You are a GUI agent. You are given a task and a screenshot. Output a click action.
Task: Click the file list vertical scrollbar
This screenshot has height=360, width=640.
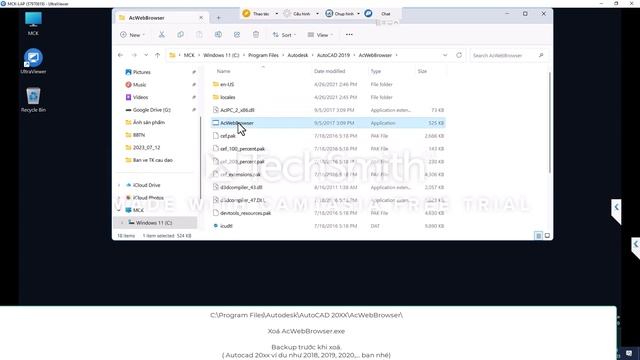point(550,122)
